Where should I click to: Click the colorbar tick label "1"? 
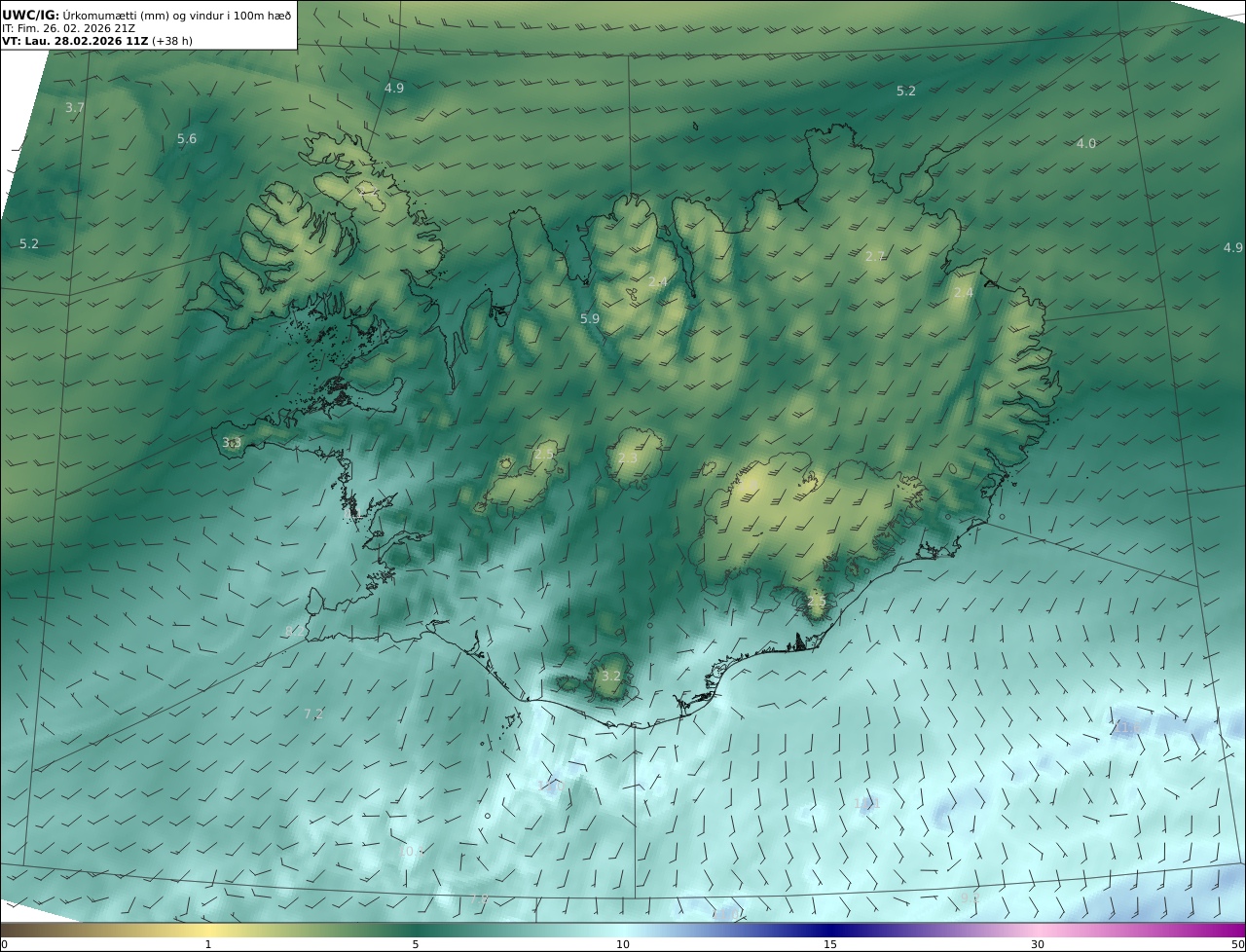point(208,944)
